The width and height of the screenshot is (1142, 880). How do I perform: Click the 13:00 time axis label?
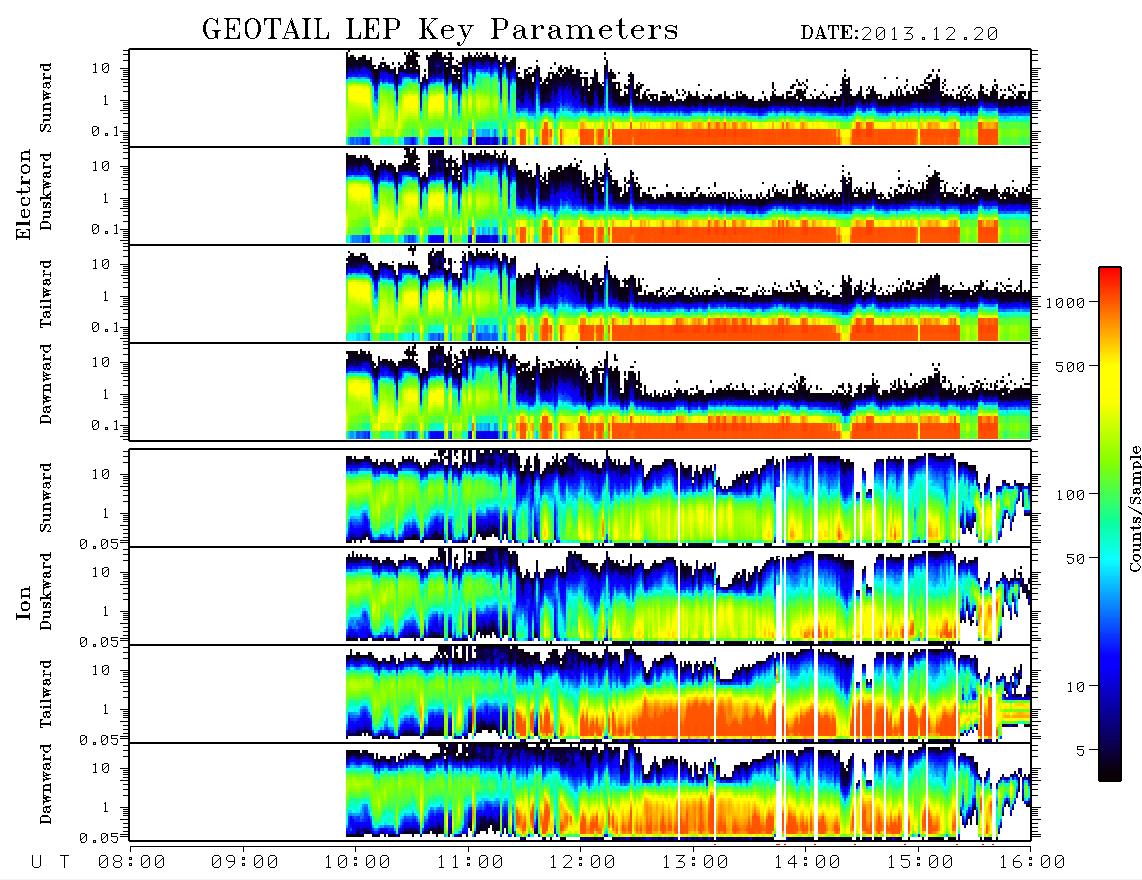click(695, 862)
